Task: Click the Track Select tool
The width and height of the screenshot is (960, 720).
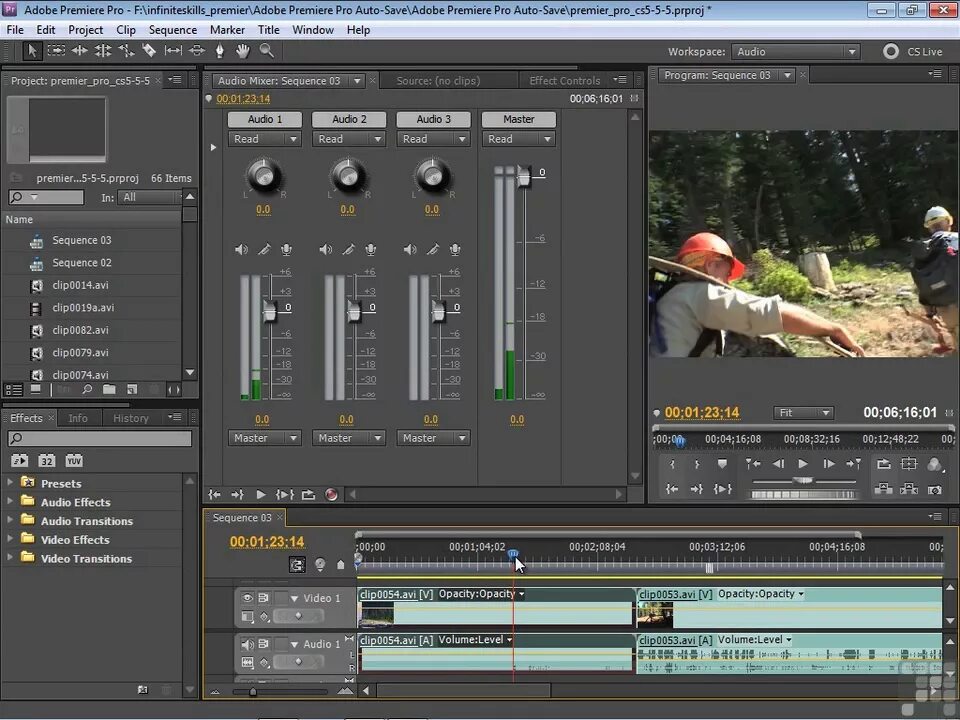Action: (56, 51)
